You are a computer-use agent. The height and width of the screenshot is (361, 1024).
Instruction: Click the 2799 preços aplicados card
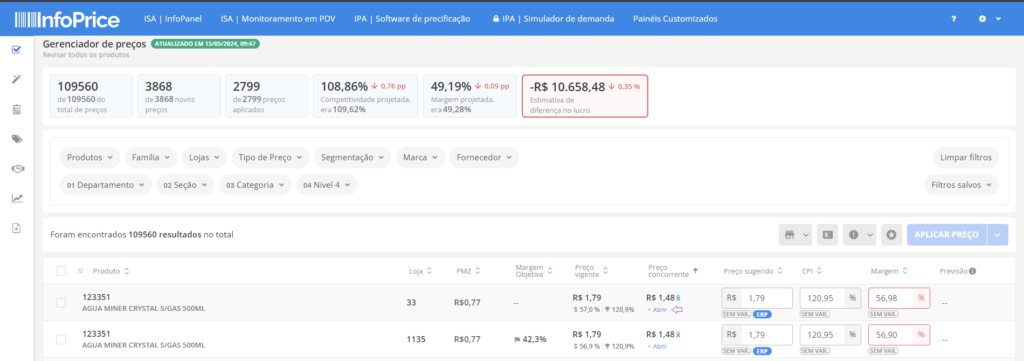click(266, 96)
